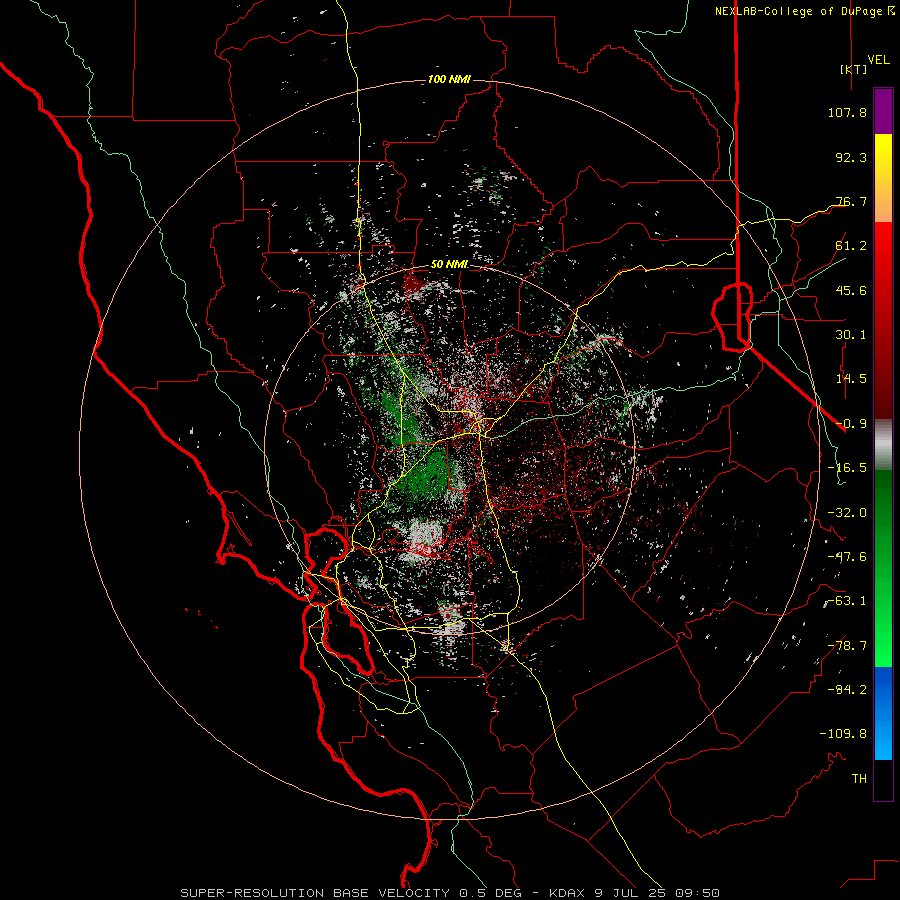900x900 pixels.
Task: Select the 92.3 value on velocity scale
Action: [851, 157]
